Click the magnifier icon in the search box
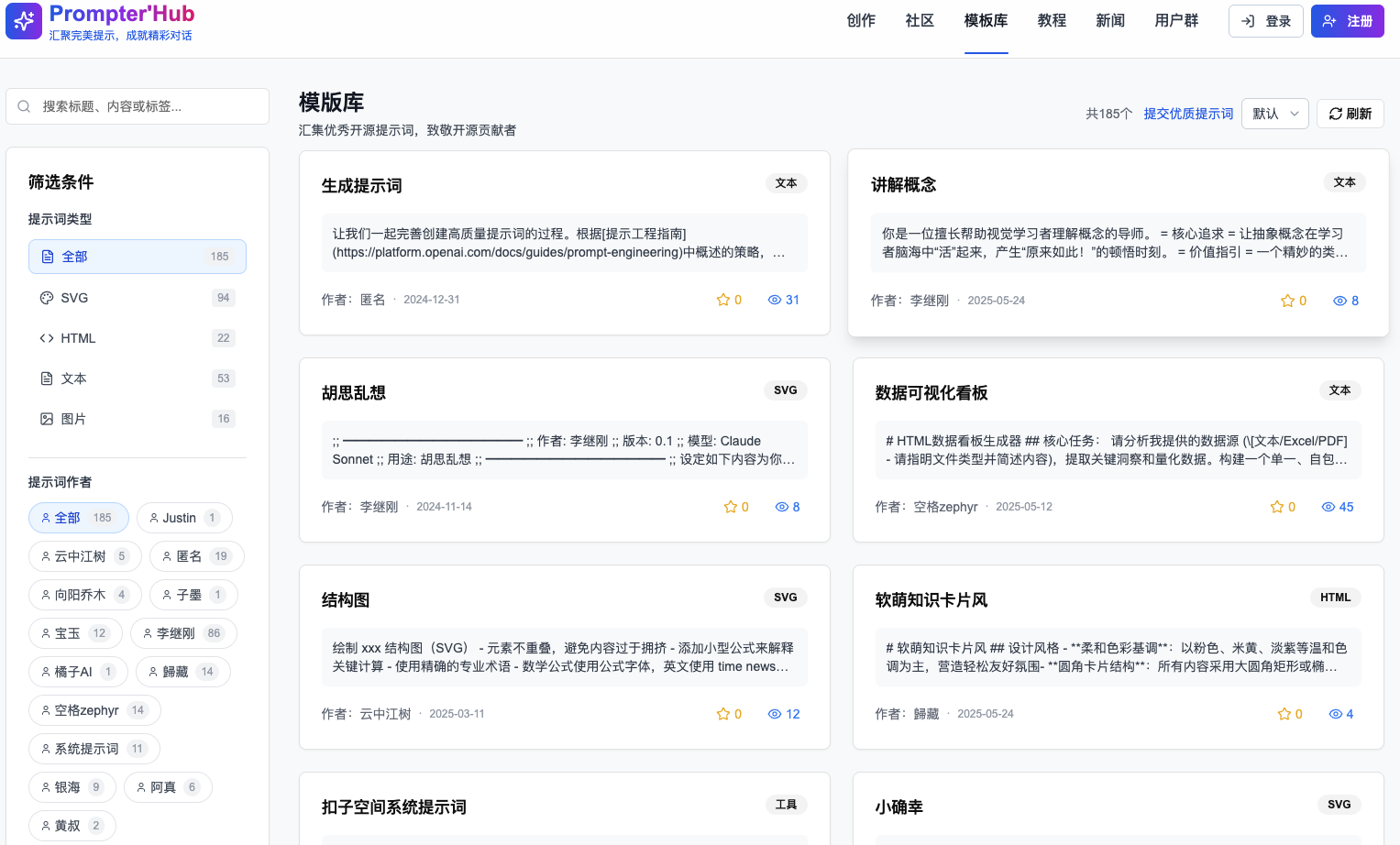The image size is (1400, 845). coord(25,106)
